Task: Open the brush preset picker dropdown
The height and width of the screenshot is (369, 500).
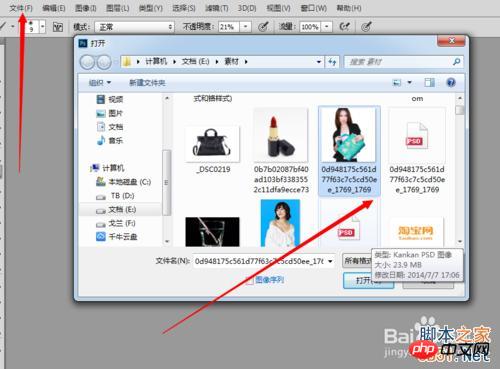Action: pyautogui.click(x=42, y=27)
